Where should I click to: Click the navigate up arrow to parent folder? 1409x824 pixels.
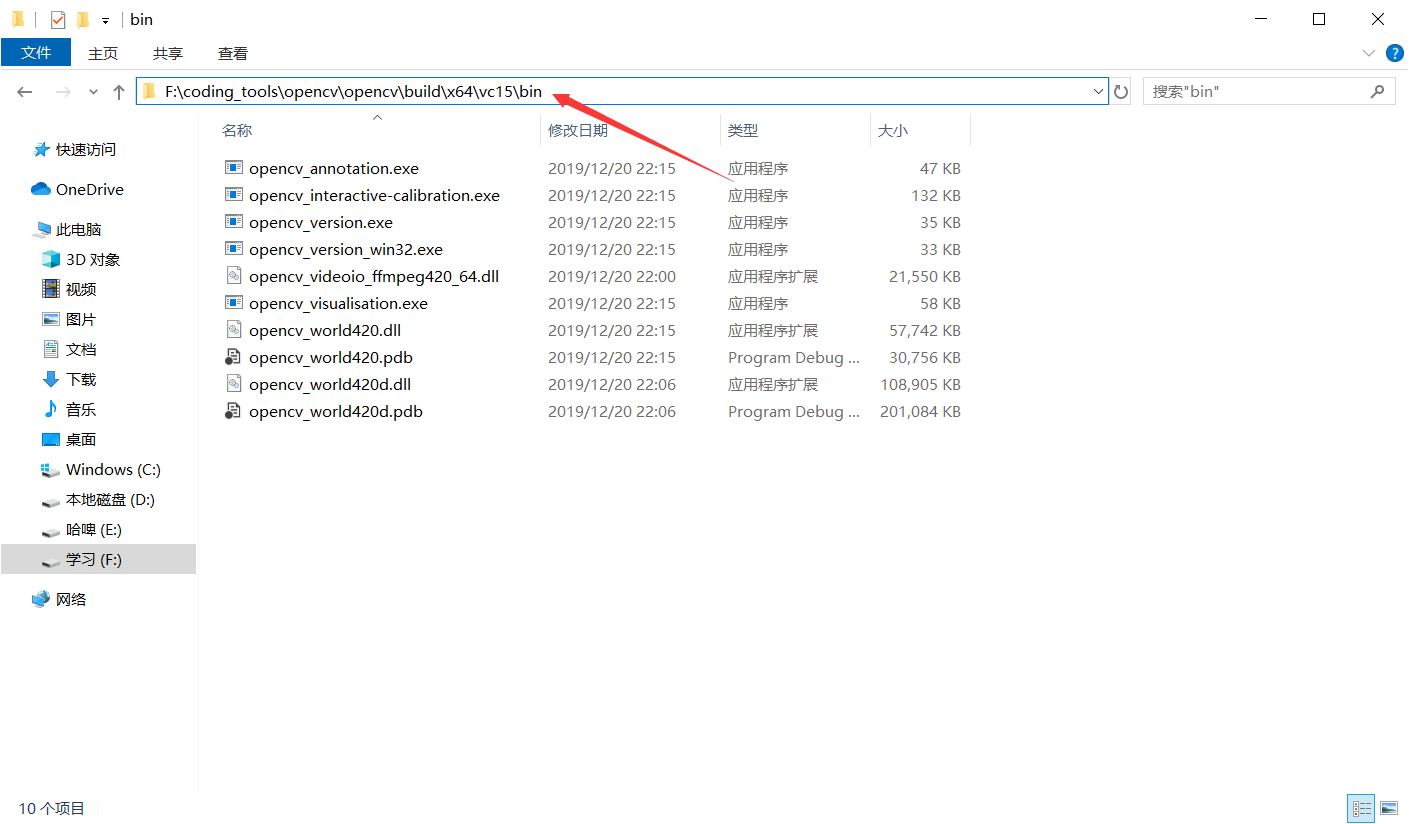point(118,91)
